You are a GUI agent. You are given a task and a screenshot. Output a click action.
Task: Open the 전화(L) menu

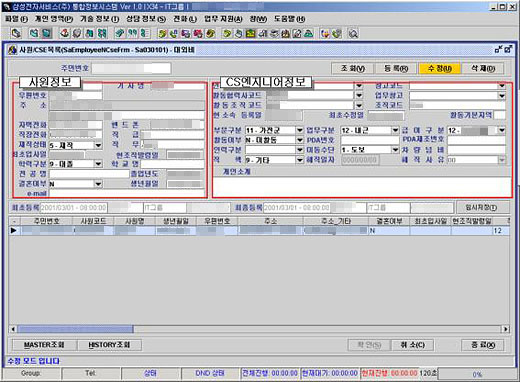click(x=185, y=19)
